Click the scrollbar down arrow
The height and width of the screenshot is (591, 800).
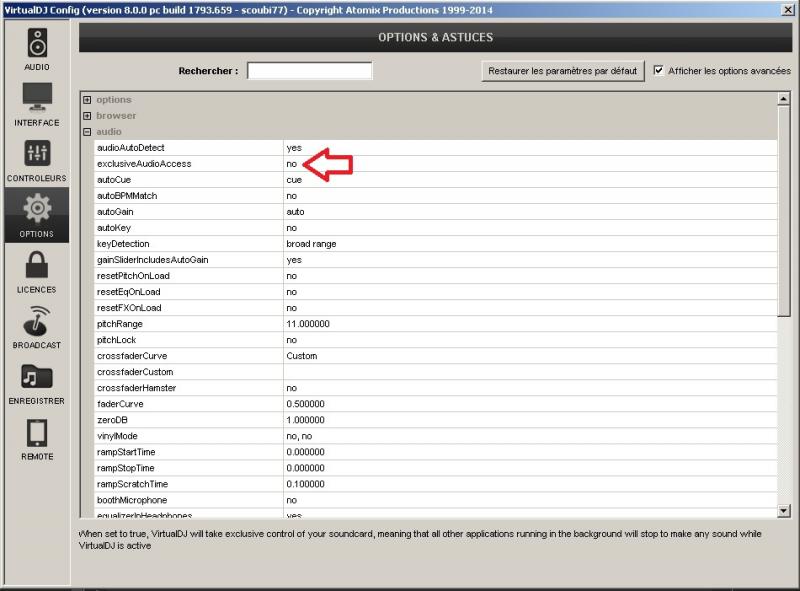(784, 510)
